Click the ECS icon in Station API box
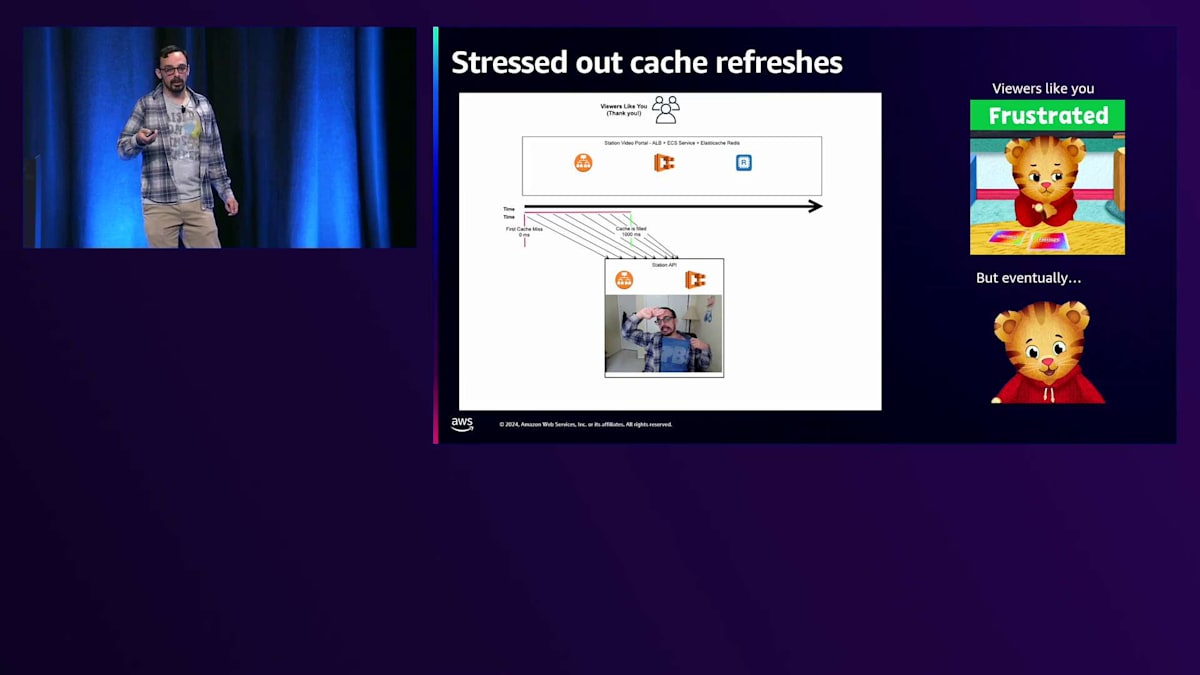This screenshot has width=1200, height=675. (695, 280)
